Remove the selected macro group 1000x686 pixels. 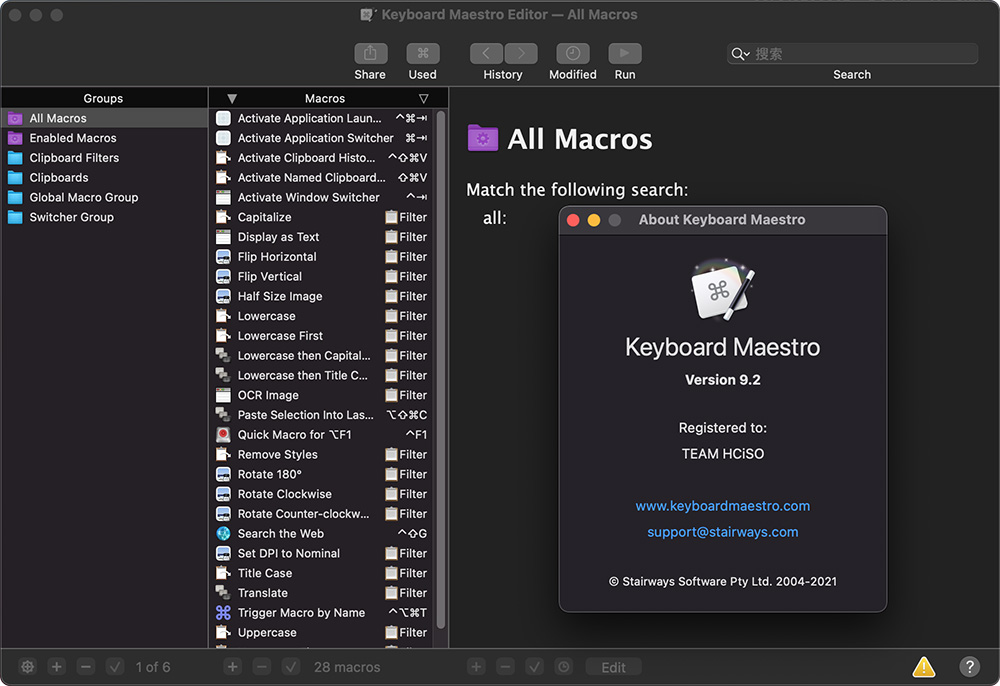click(86, 667)
